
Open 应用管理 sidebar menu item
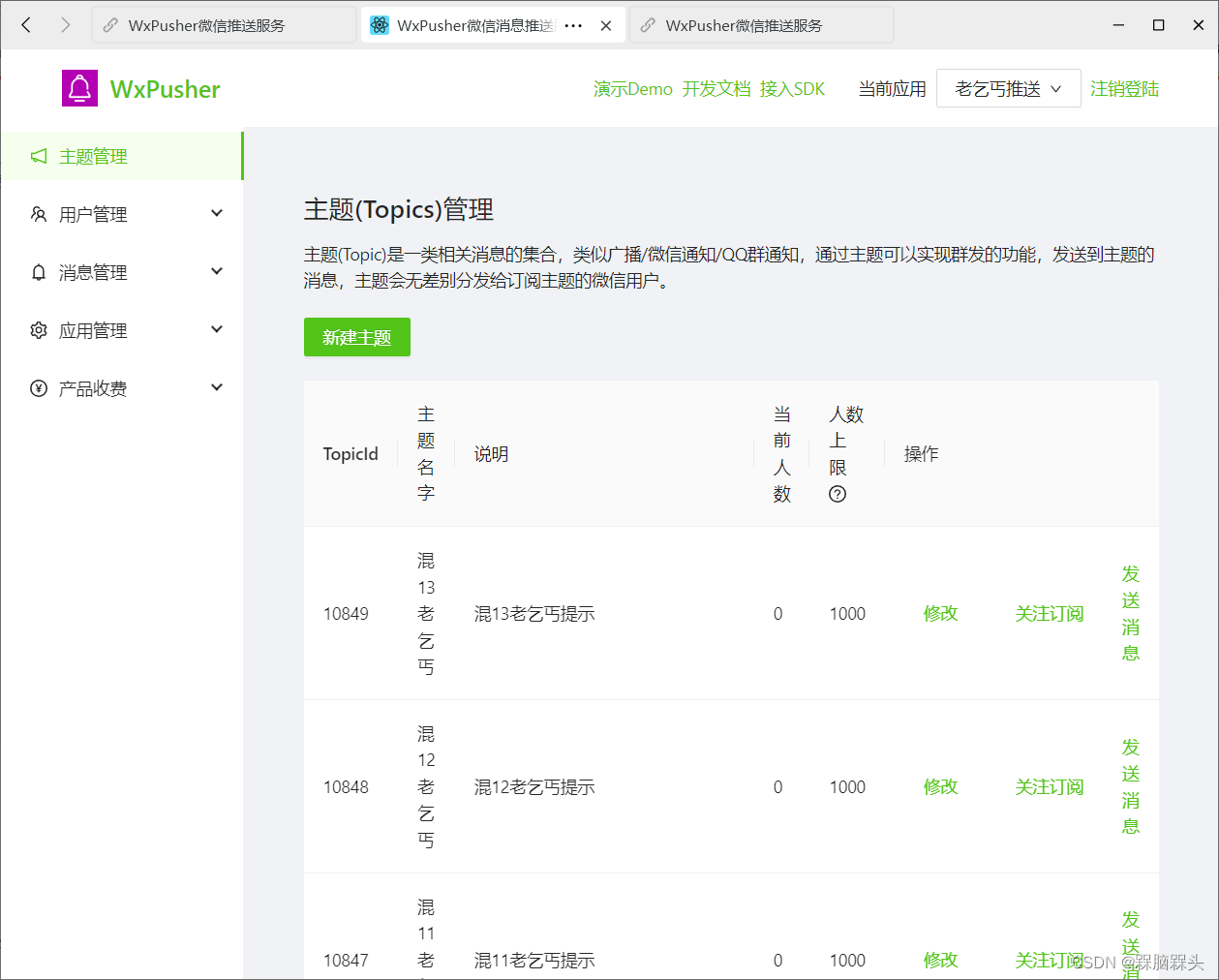coord(121,330)
